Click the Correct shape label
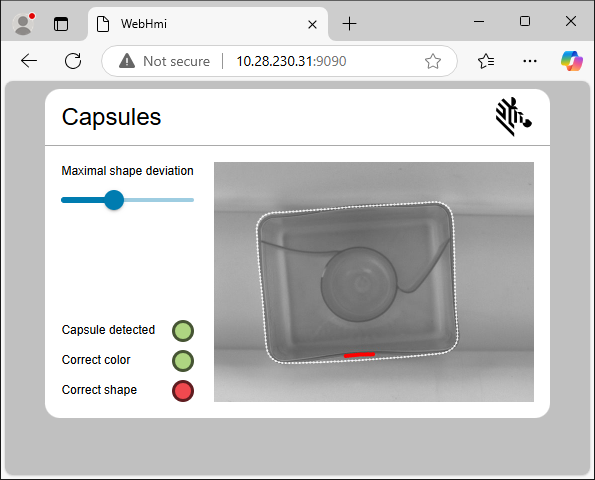 (x=99, y=390)
